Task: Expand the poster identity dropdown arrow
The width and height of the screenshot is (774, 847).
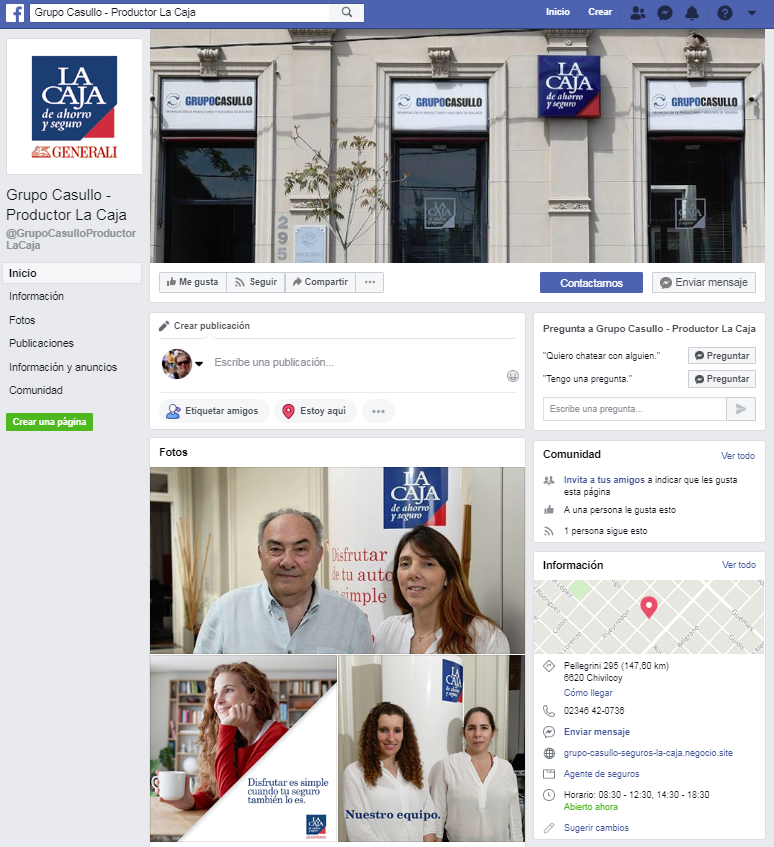Action: 199,364
